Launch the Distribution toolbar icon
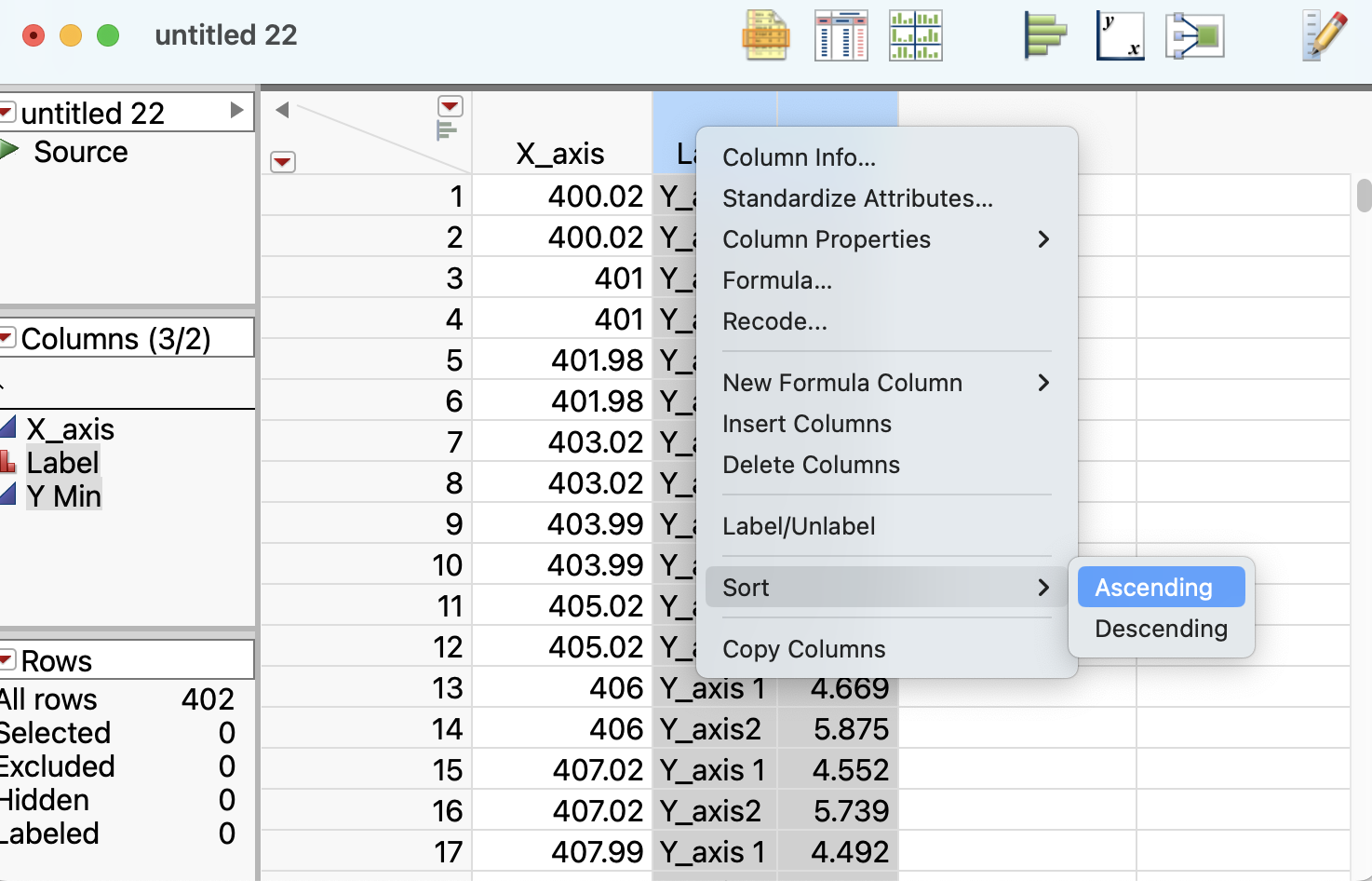 click(x=1045, y=35)
